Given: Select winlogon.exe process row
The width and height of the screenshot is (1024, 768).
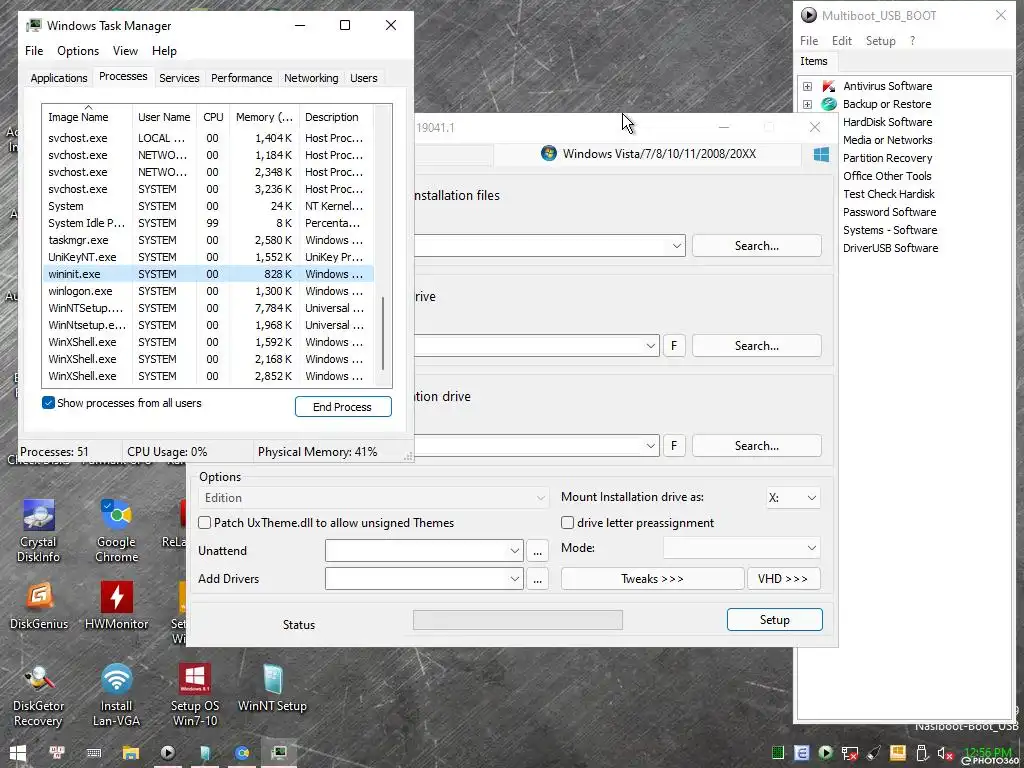Looking at the screenshot, I should (208, 291).
